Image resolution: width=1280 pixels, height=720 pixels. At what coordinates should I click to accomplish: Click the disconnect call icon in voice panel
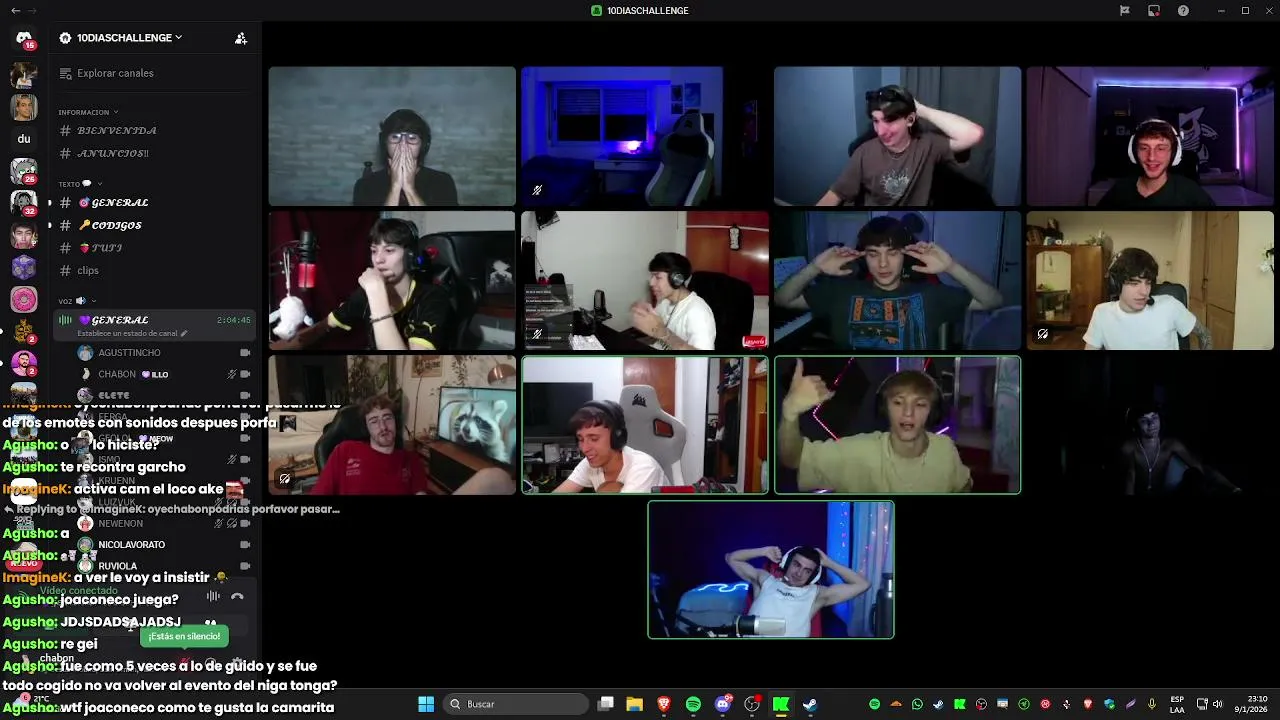237,596
